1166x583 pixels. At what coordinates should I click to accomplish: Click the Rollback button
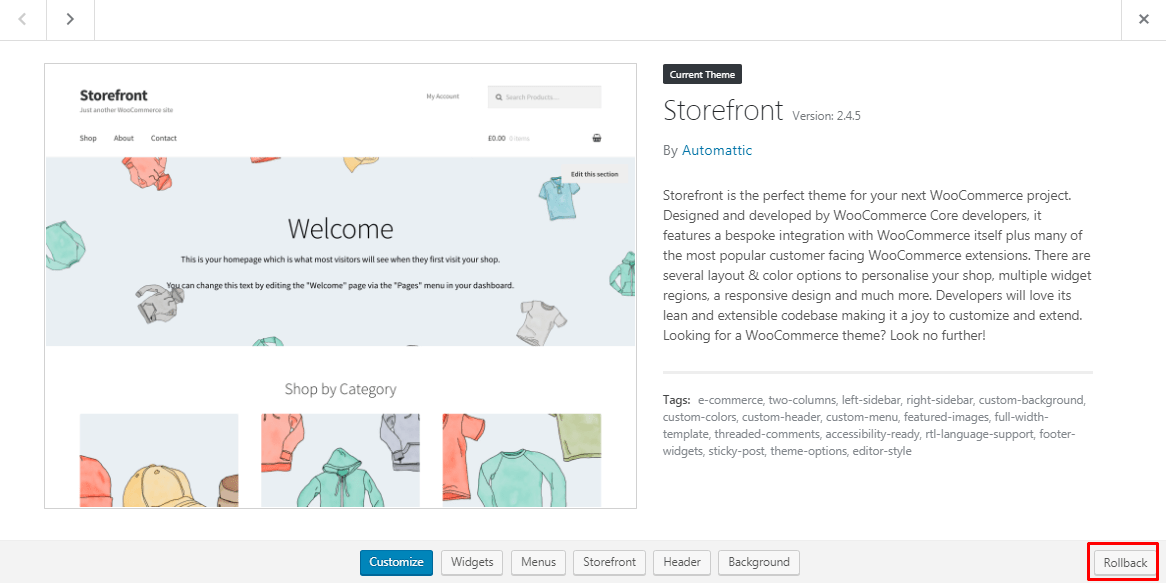click(x=1124, y=563)
